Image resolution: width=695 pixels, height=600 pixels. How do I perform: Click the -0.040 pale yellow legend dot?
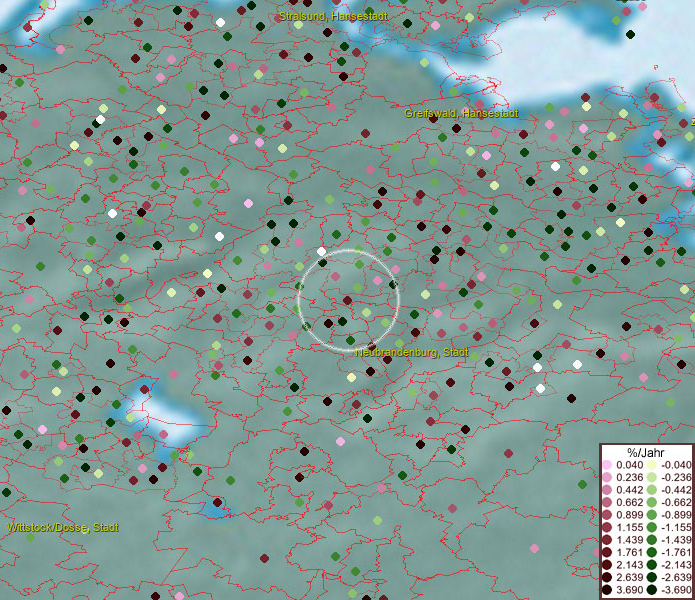[x=652, y=465]
